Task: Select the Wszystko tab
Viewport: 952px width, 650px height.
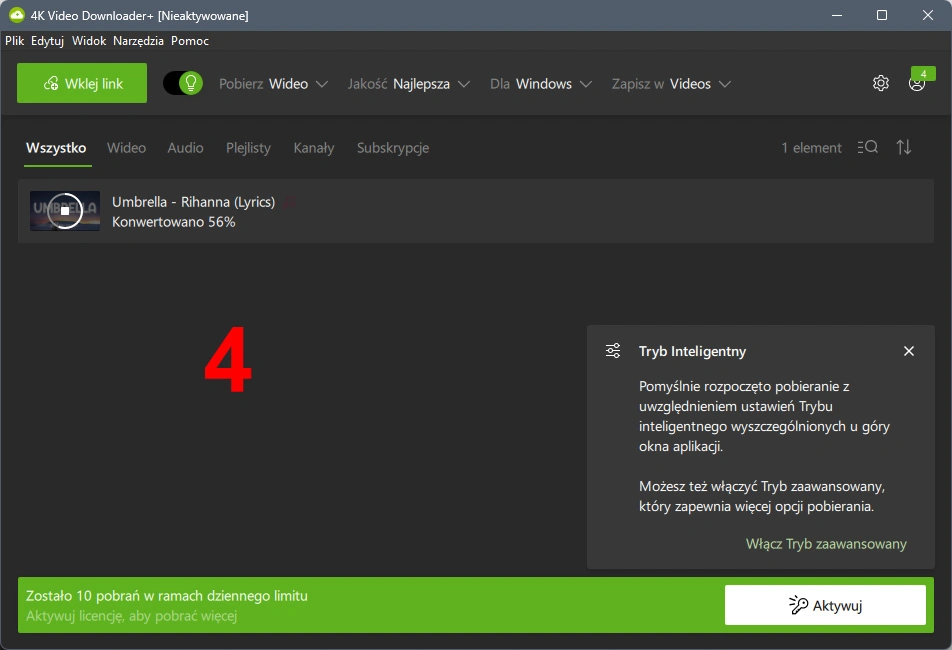Action: [56, 148]
